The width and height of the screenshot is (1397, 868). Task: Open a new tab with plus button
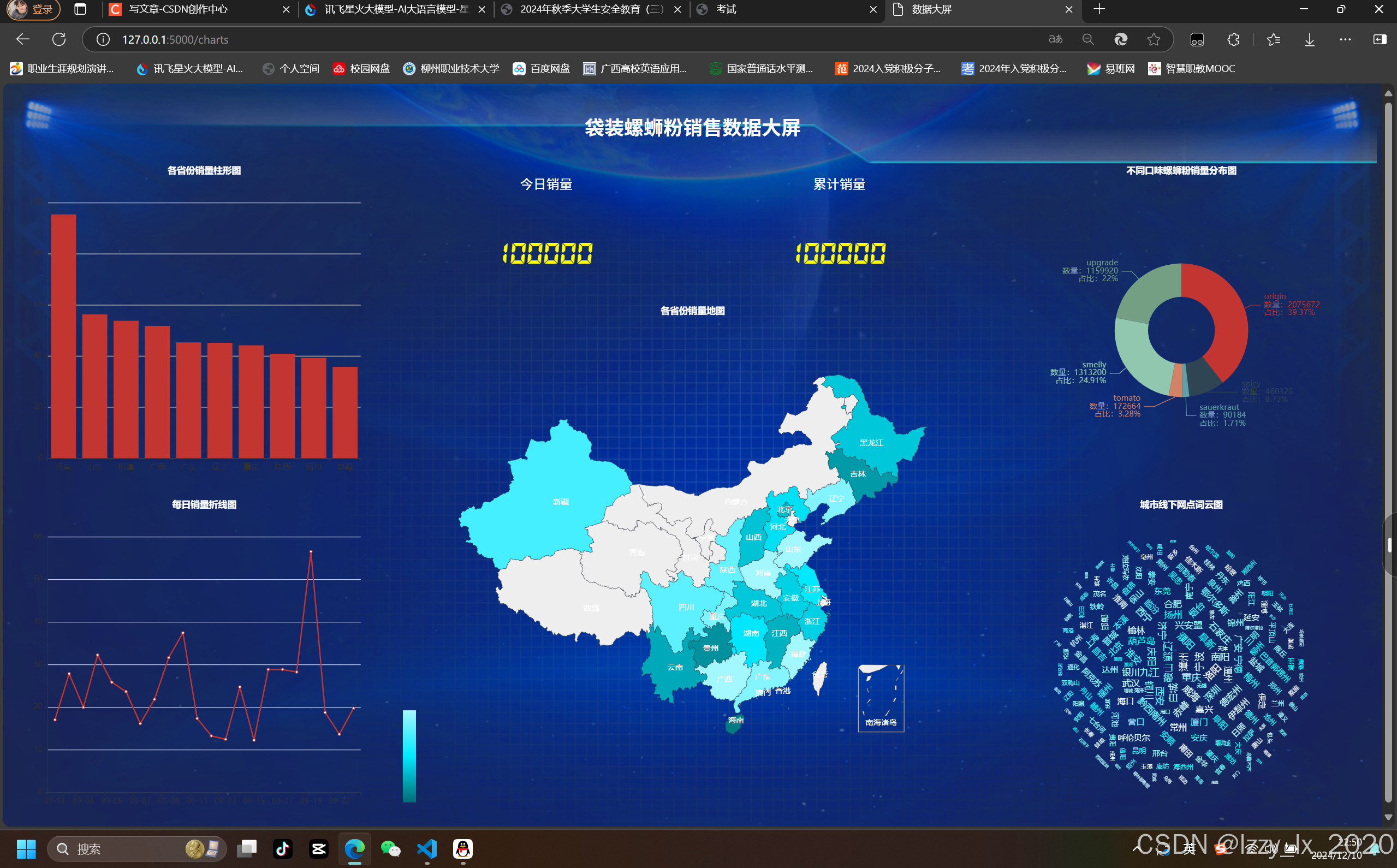1099,9
